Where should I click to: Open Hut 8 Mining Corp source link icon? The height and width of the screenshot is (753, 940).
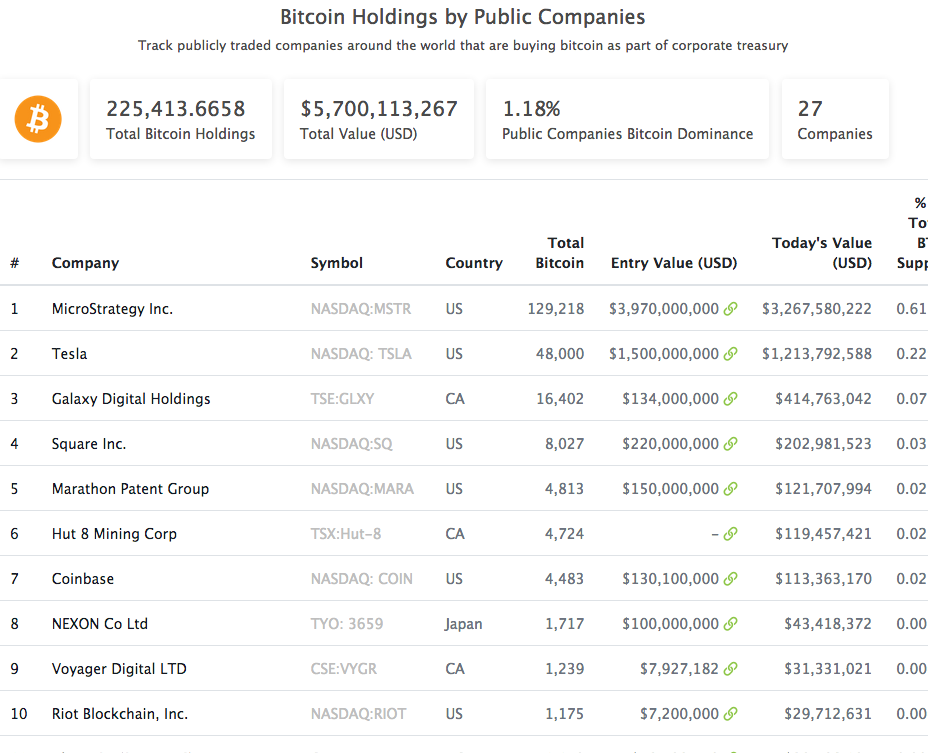[730, 534]
